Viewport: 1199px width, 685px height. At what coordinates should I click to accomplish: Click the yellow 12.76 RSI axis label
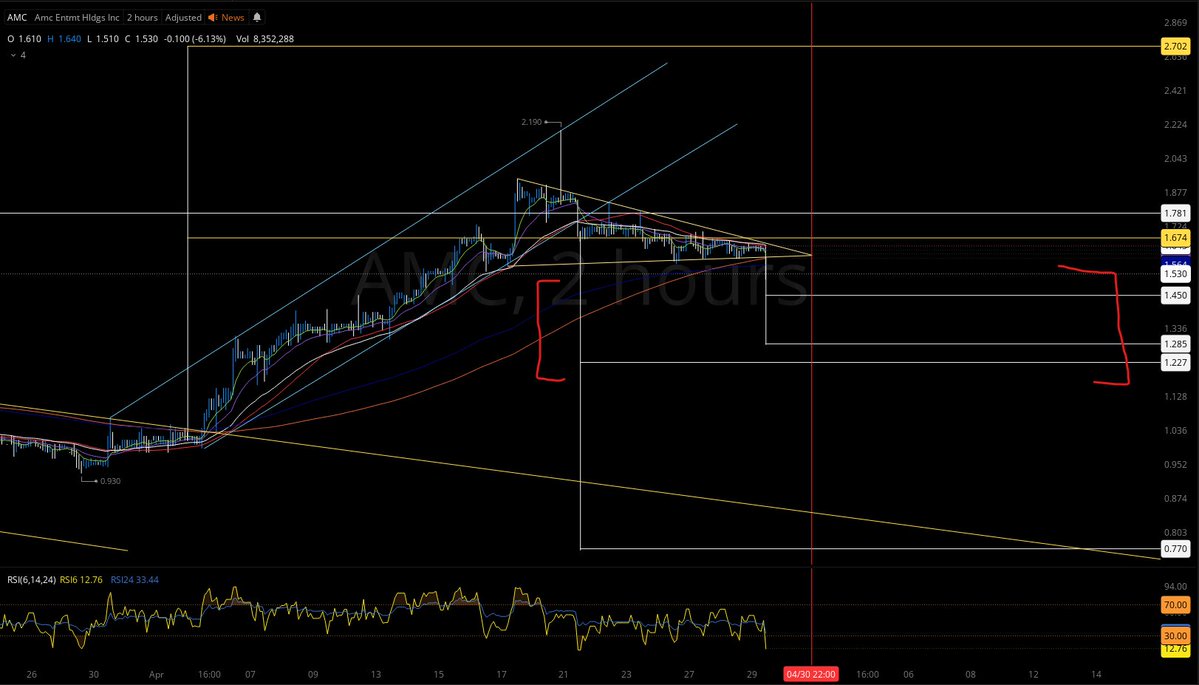click(1175, 649)
